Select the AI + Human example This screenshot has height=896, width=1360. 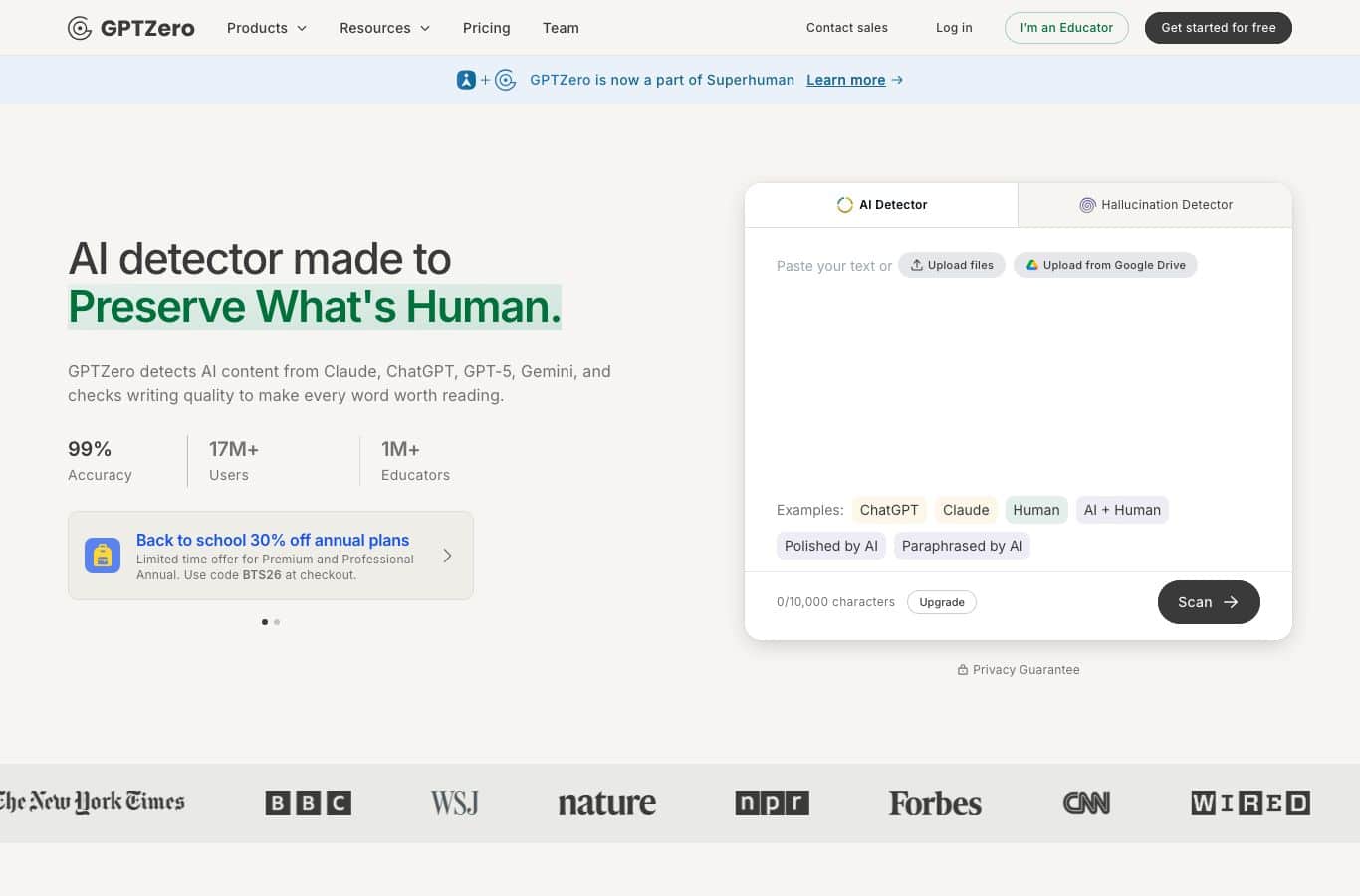click(1122, 510)
